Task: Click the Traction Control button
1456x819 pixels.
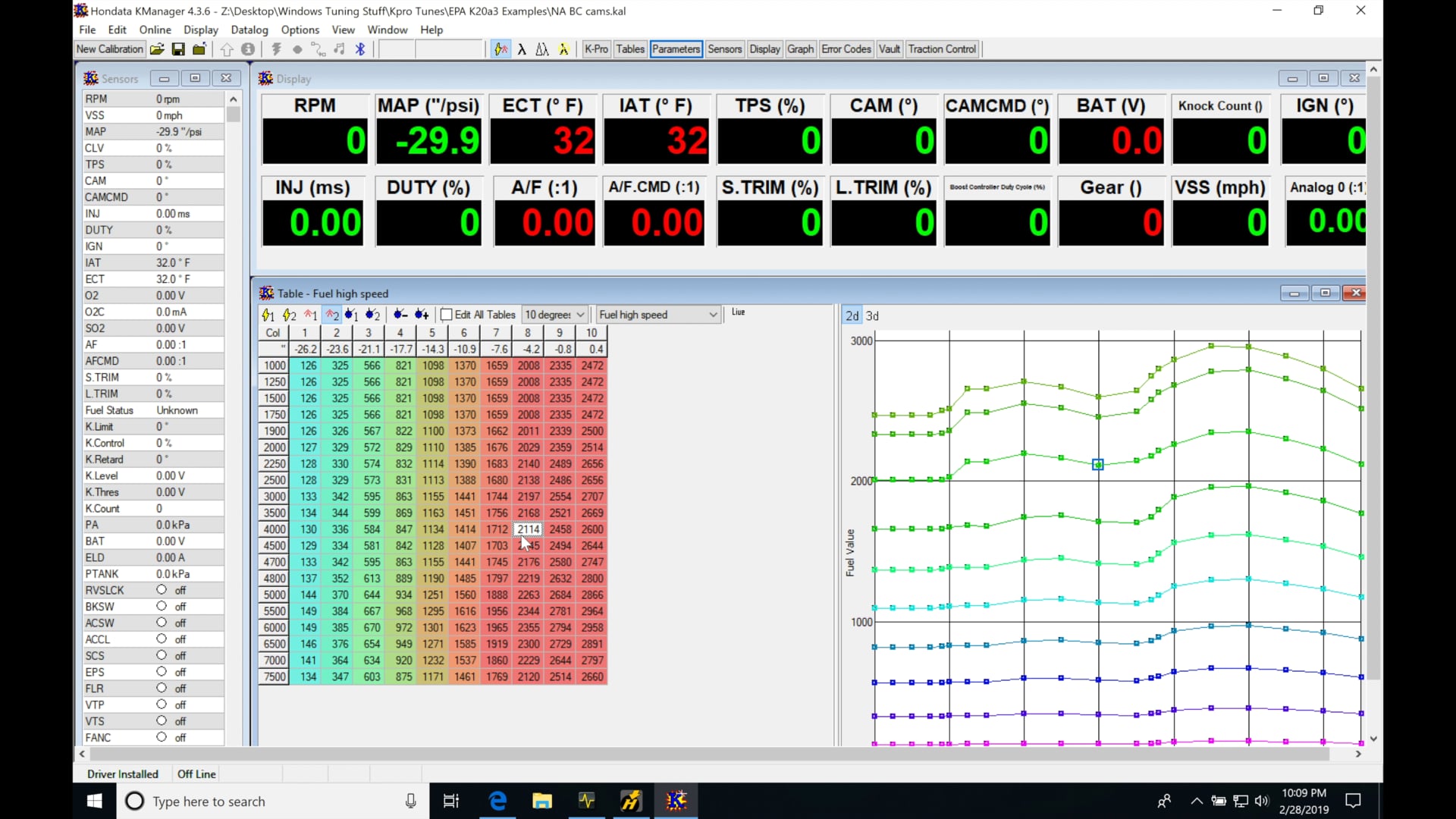Action: [942, 49]
